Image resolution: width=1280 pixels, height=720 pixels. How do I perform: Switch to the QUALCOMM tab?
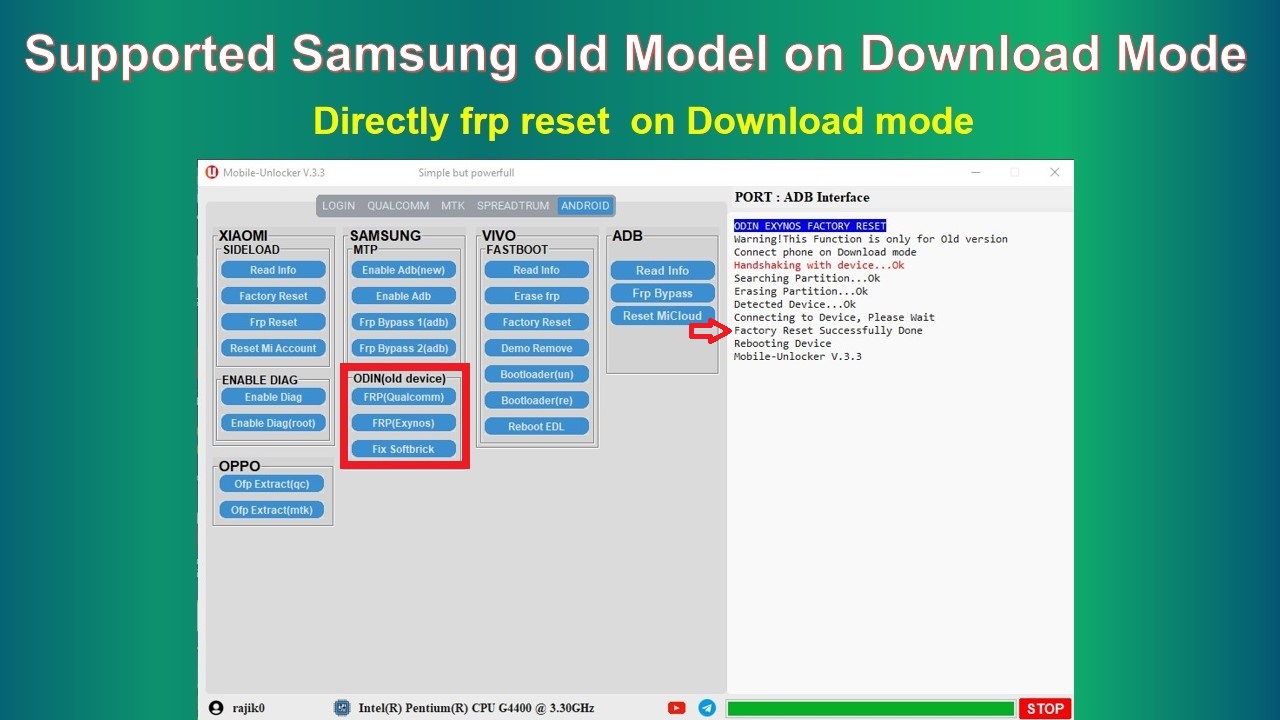pos(398,206)
